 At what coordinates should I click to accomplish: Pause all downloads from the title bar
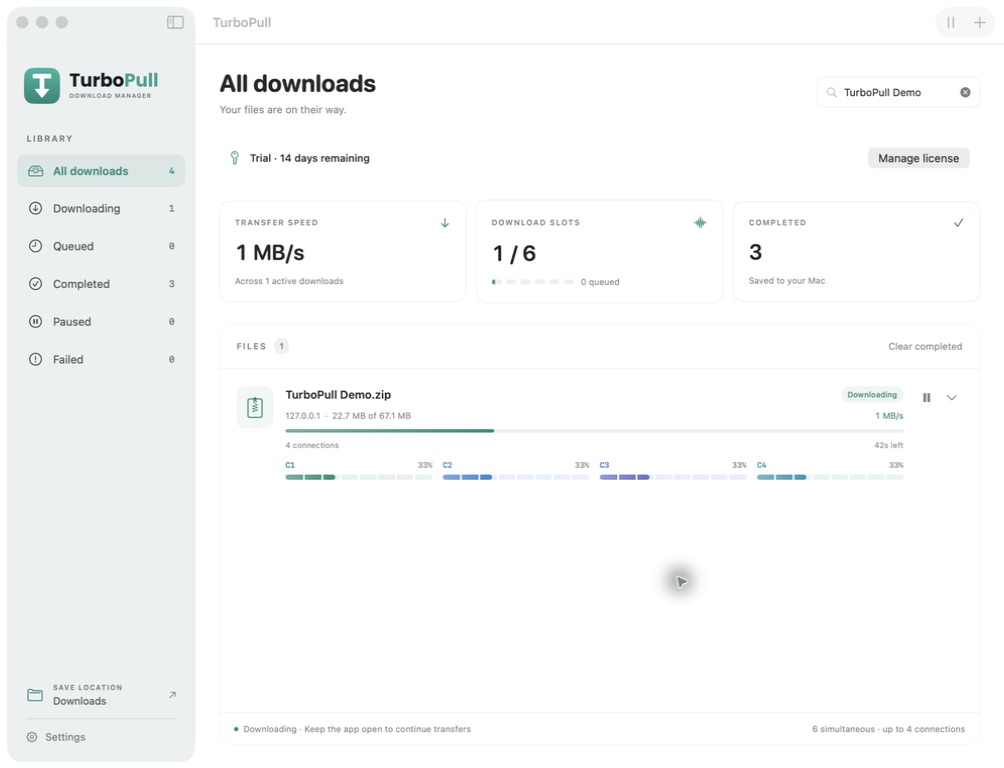[951, 22]
